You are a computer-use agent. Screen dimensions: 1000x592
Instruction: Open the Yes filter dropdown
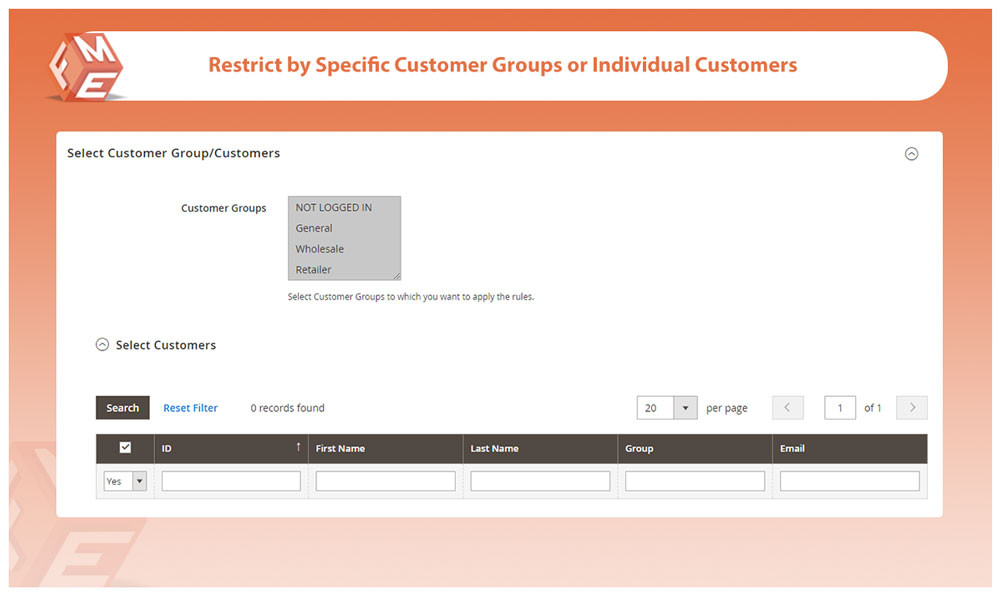click(125, 481)
